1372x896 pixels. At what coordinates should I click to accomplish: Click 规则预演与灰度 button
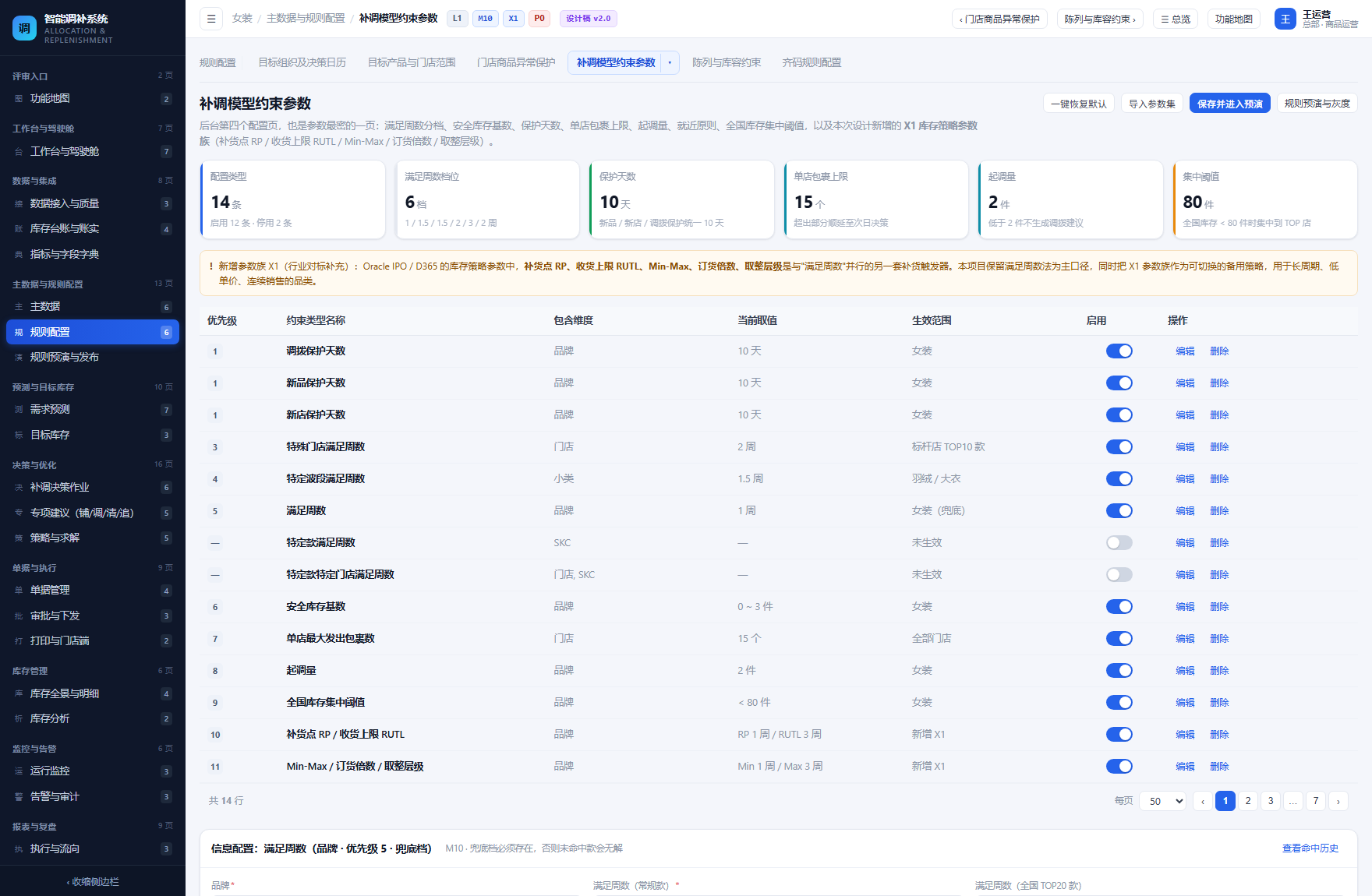[x=1317, y=104]
